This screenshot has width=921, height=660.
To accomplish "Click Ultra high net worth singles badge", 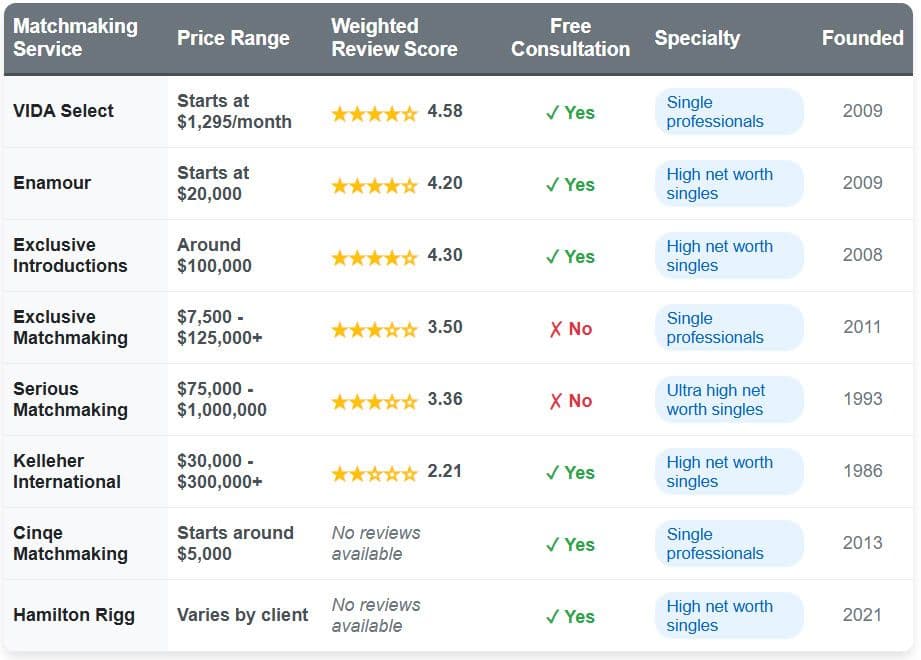I will tap(728, 400).
